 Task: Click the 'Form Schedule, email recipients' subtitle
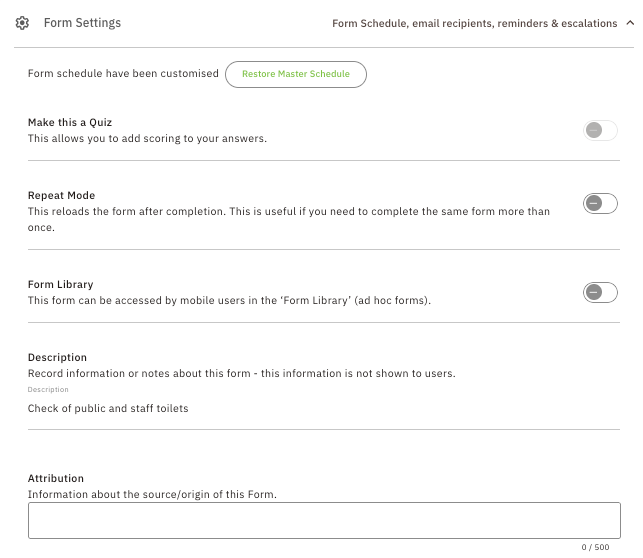click(474, 23)
